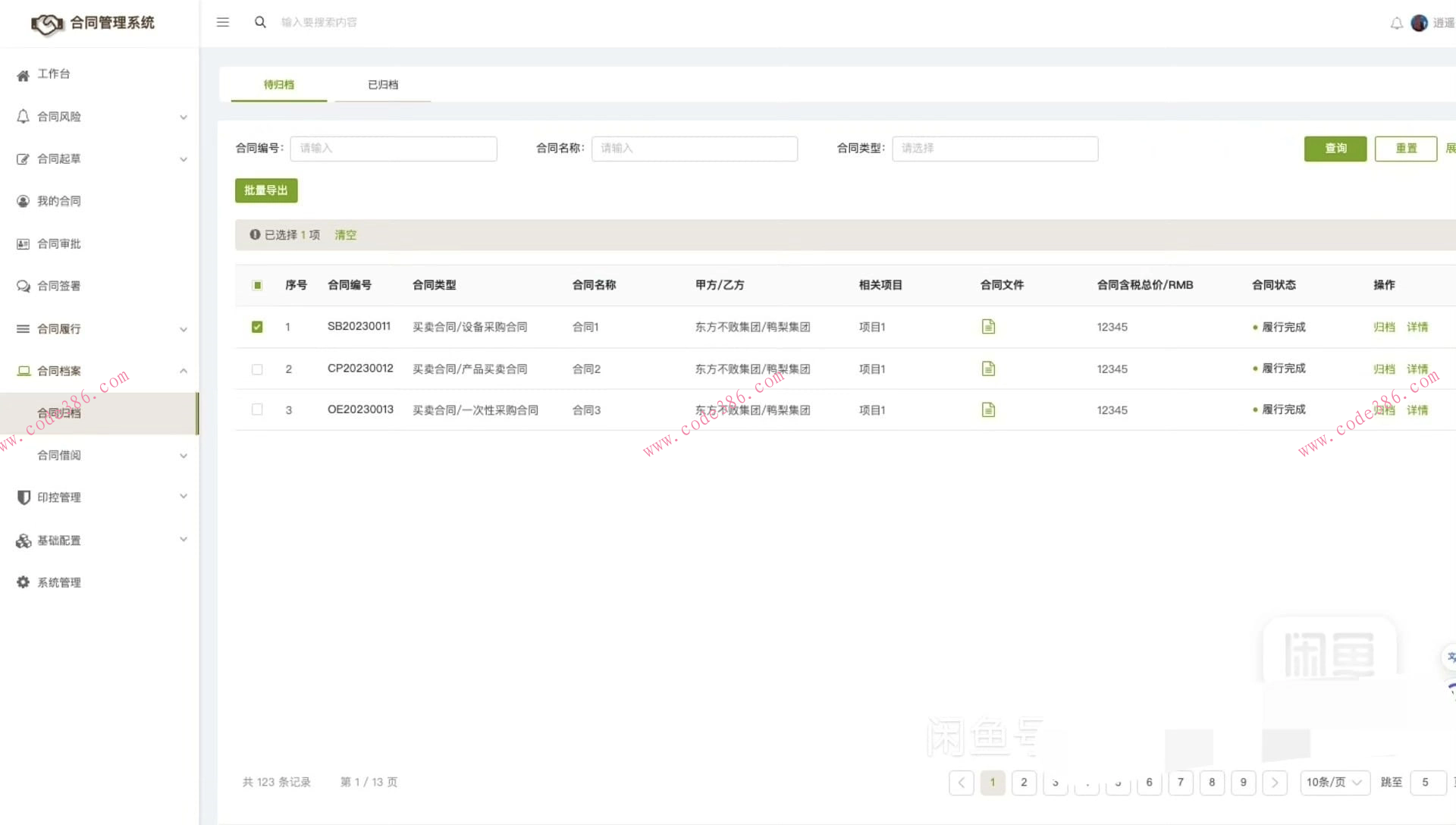Open the 10条/页 page size dropdown

tap(1334, 783)
